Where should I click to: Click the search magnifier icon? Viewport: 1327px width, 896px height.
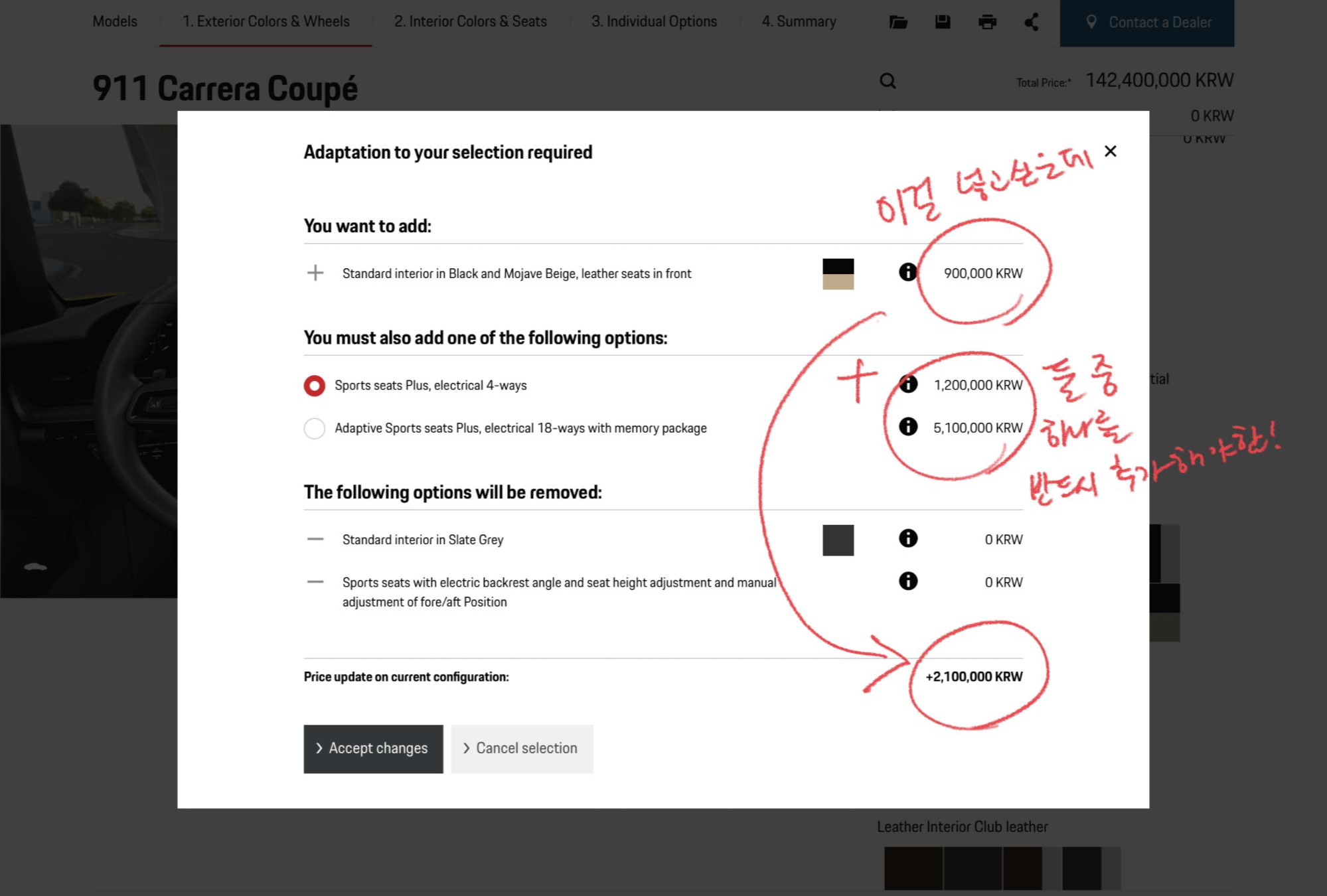tap(888, 81)
